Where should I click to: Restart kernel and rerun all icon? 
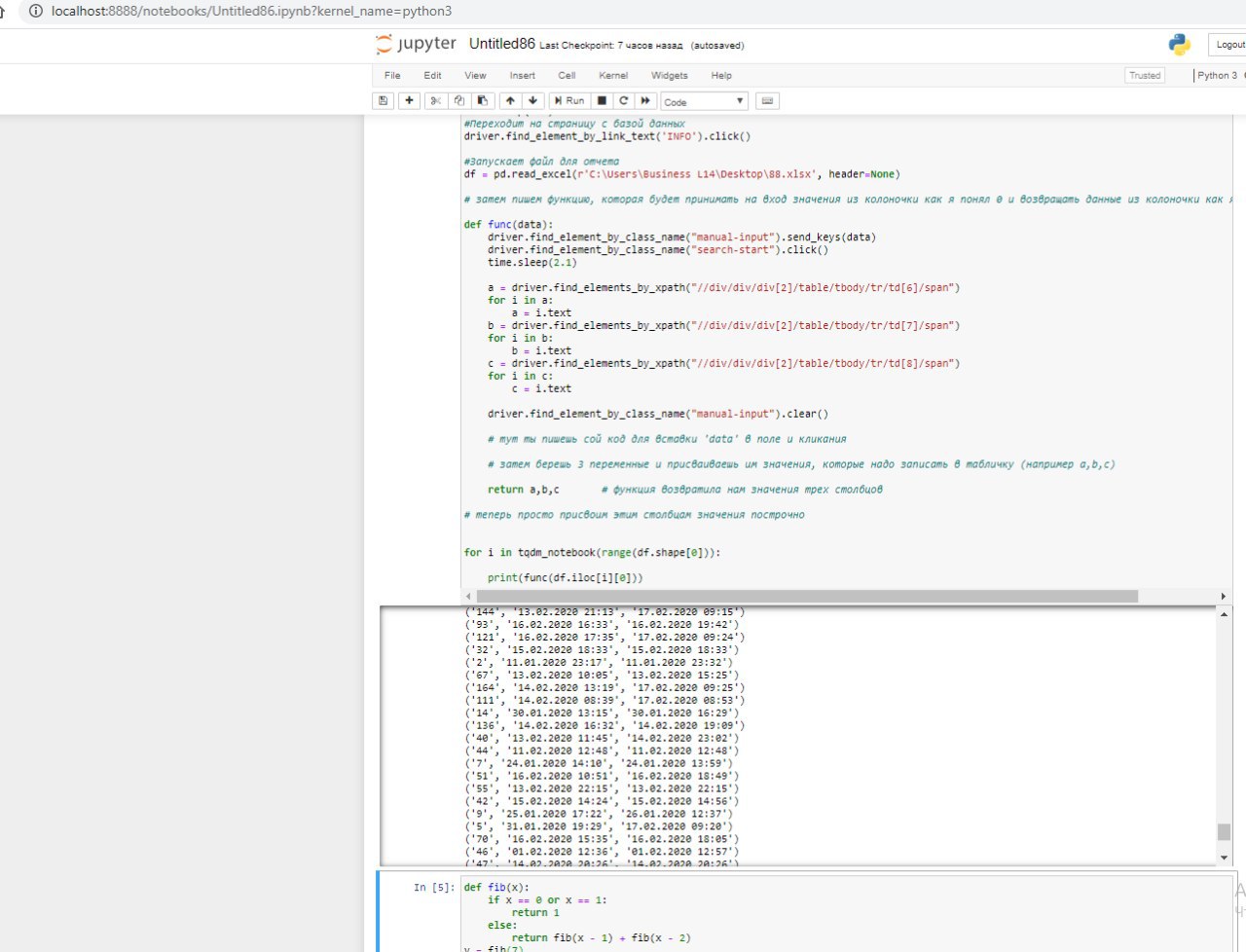tap(645, 101)
